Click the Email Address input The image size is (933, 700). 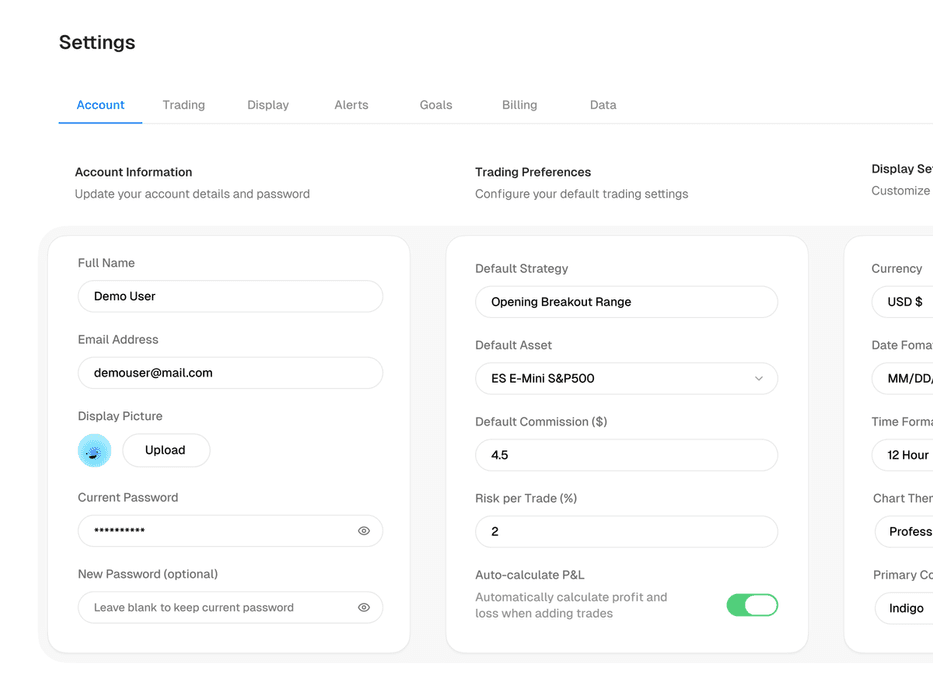(230, 373)
